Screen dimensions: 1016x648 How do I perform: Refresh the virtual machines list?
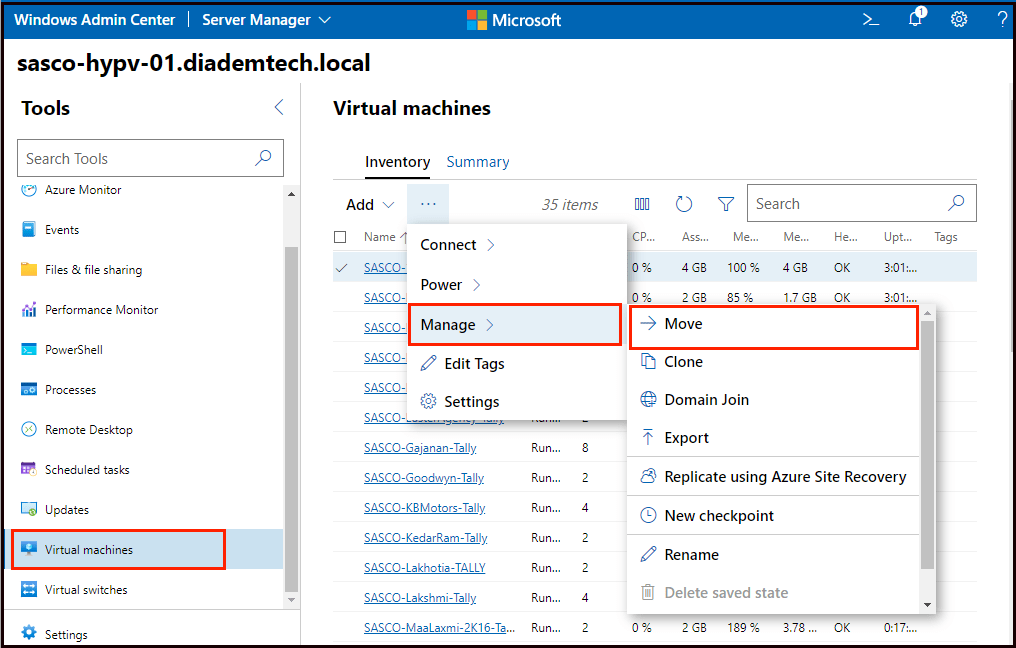pos(684,203)
